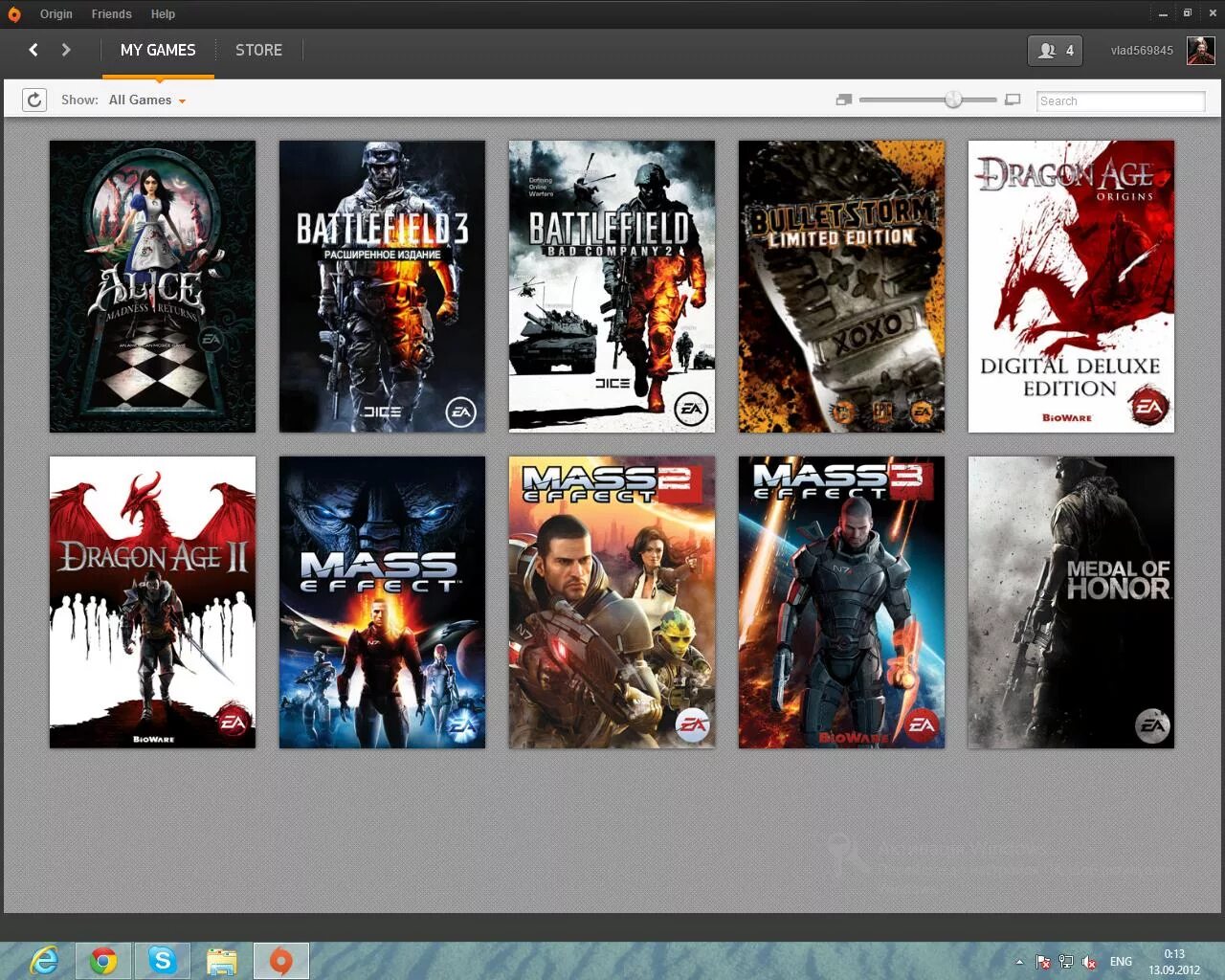The image size is (1225, 980).
Task: Click the user avatar picture
Action: (x=1200, y=50)
